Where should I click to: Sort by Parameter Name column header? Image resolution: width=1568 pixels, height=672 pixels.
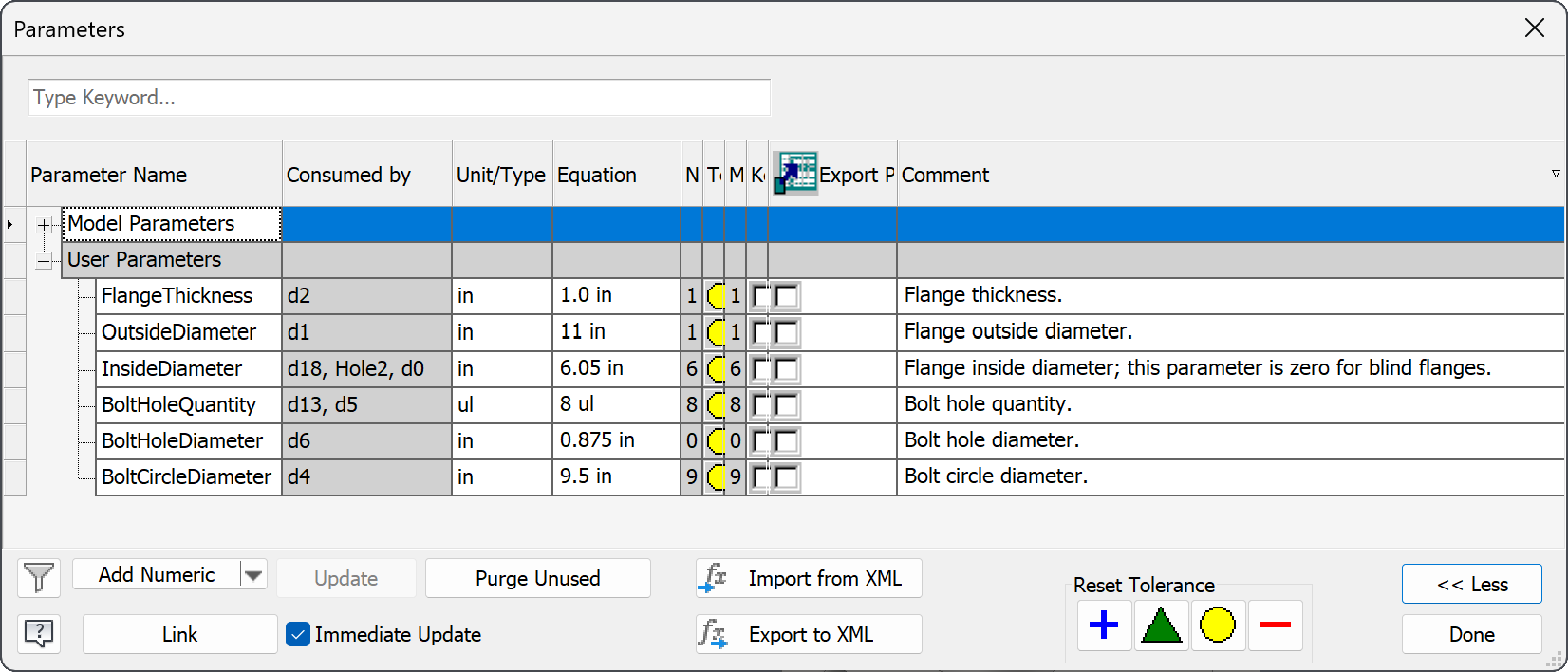(x=155, y=175)
